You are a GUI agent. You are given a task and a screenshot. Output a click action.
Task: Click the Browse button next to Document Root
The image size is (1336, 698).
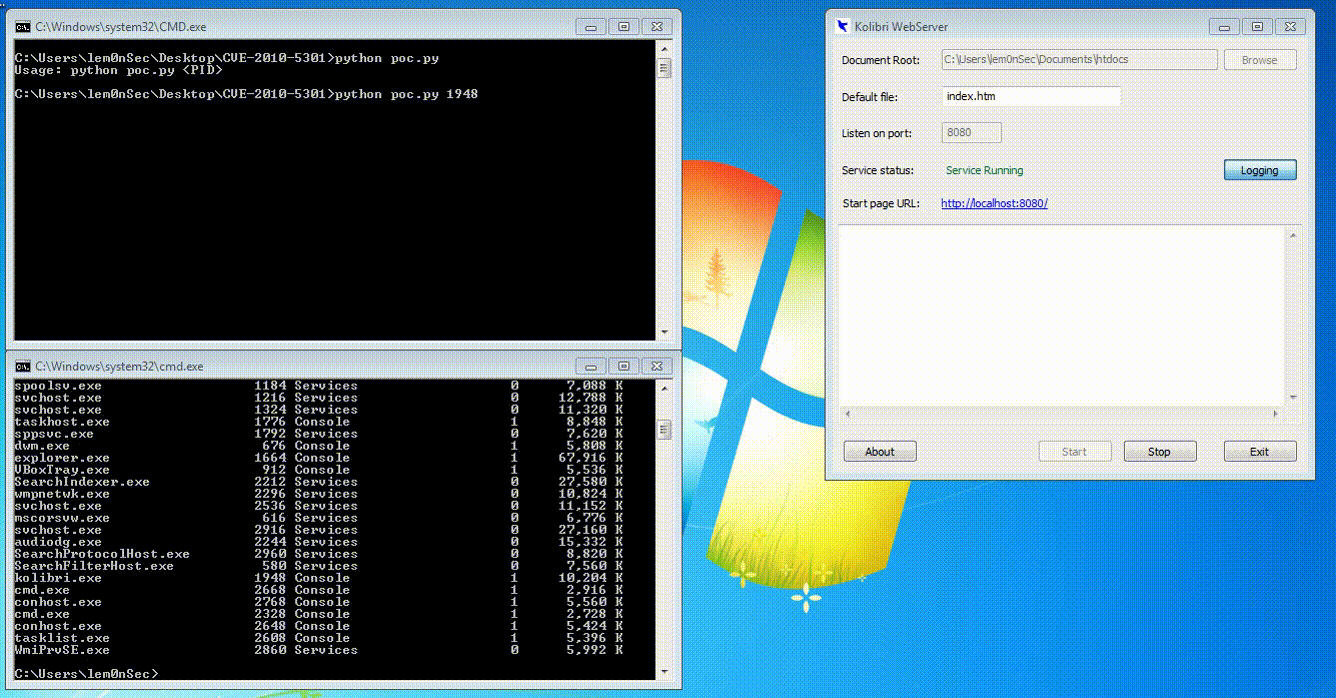(1260, 60)
